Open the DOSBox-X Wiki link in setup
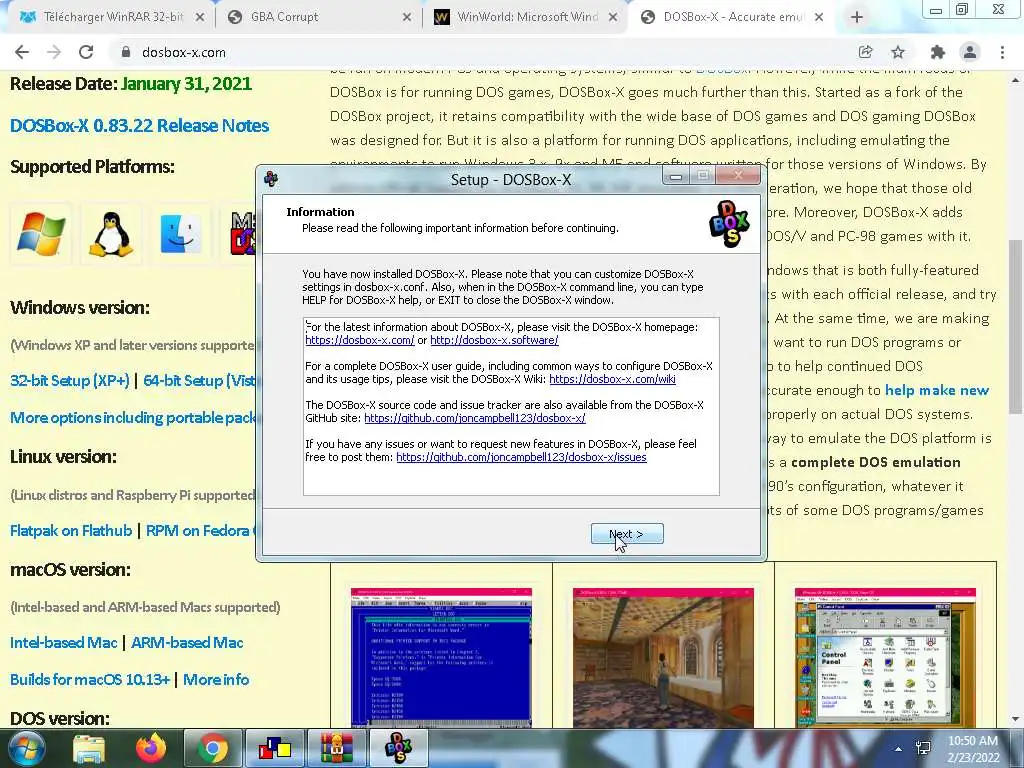 612,379
